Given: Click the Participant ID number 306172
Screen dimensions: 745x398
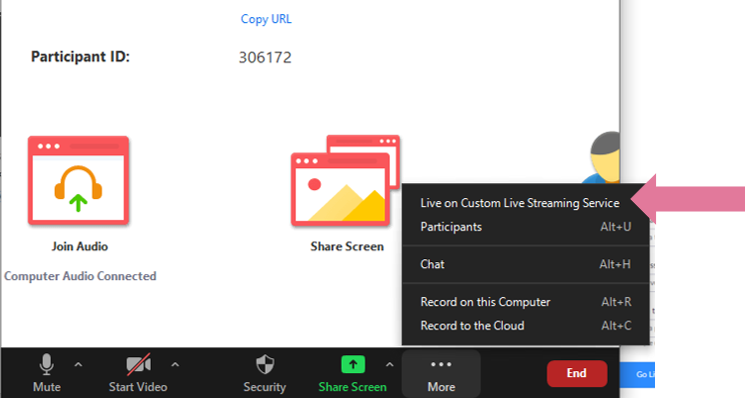Looking at the screenshot, I should click(x=265, y=57).
